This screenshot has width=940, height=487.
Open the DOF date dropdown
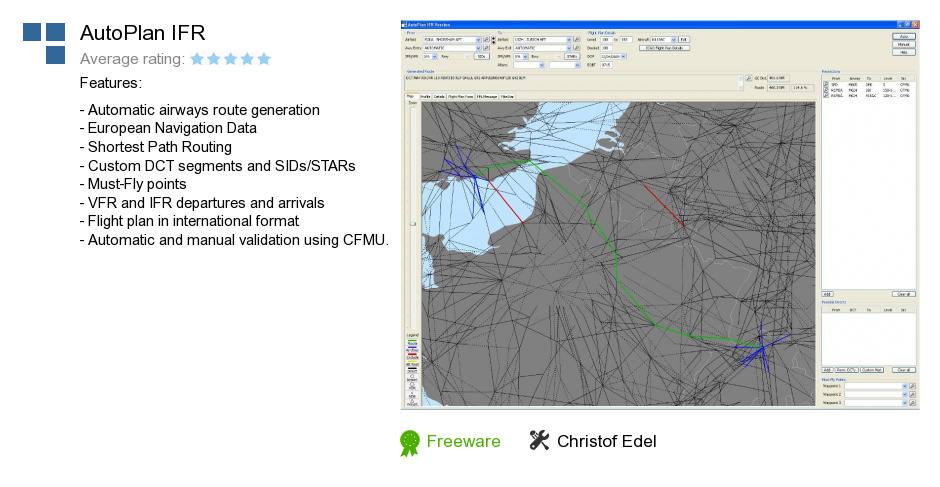(x=623, y=56)
